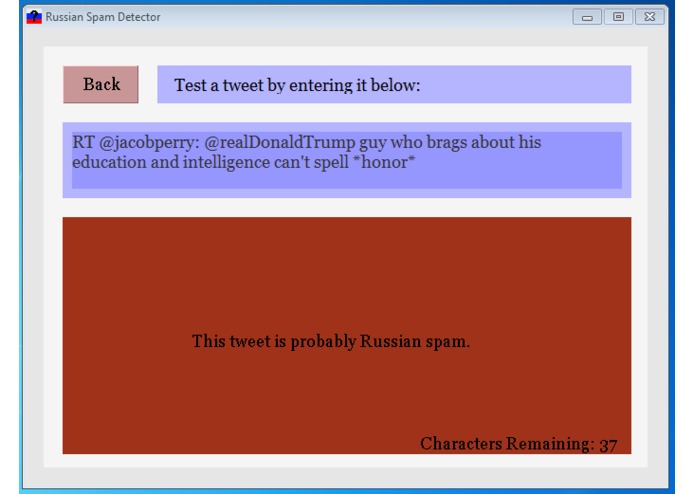The image size is (695, 494).
Task: Click the tweet text input field
Action: (x=347, y=160)
